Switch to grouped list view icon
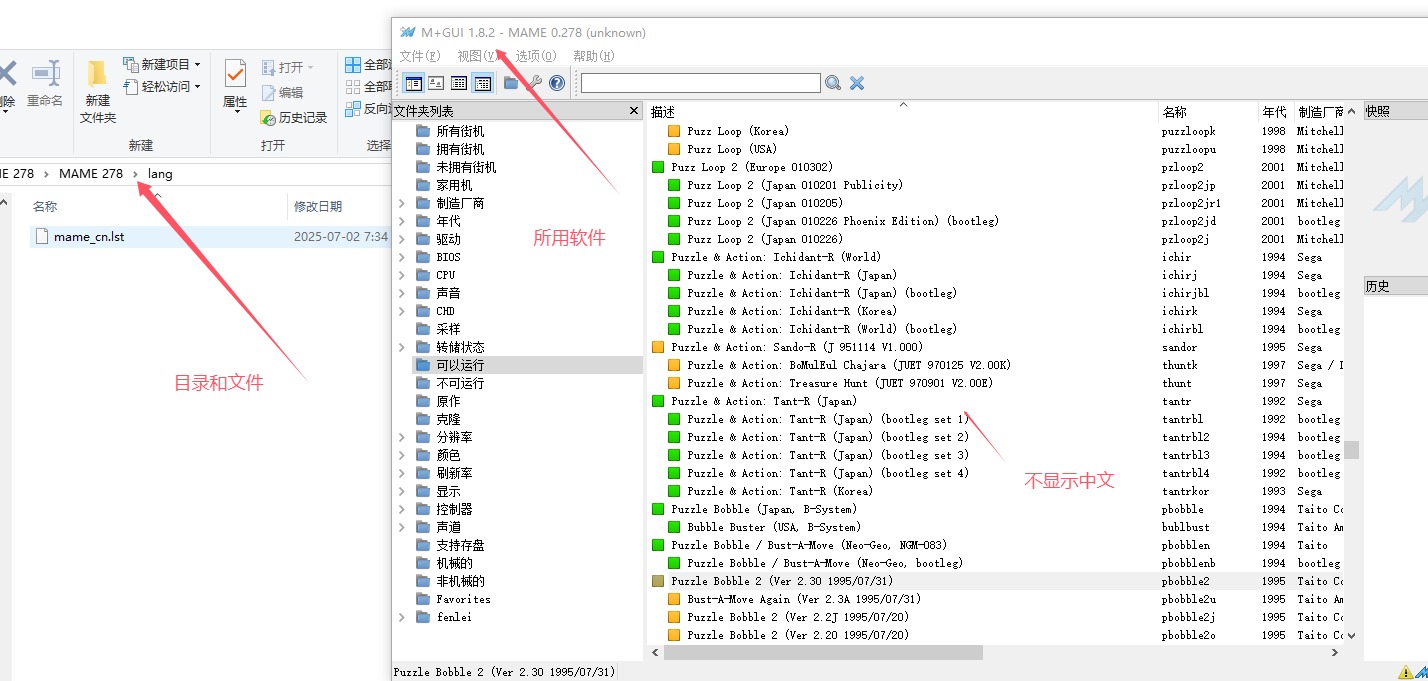1428x681 pixels. click(x=483, y=83)
